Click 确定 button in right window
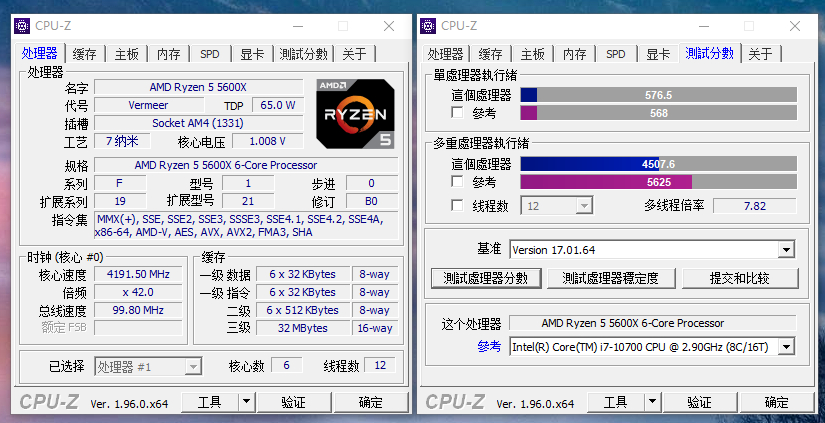Viewport: 825px width, 423px height. pyautogui.click(x=777, y=402)
